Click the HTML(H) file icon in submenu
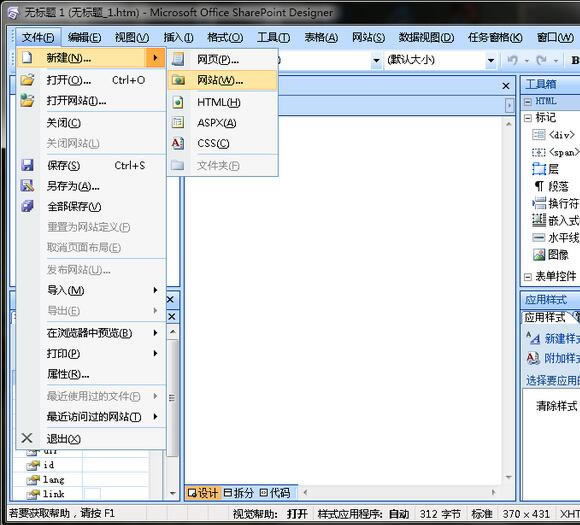Viewport: 580px width, 525px height. (178, 102)
